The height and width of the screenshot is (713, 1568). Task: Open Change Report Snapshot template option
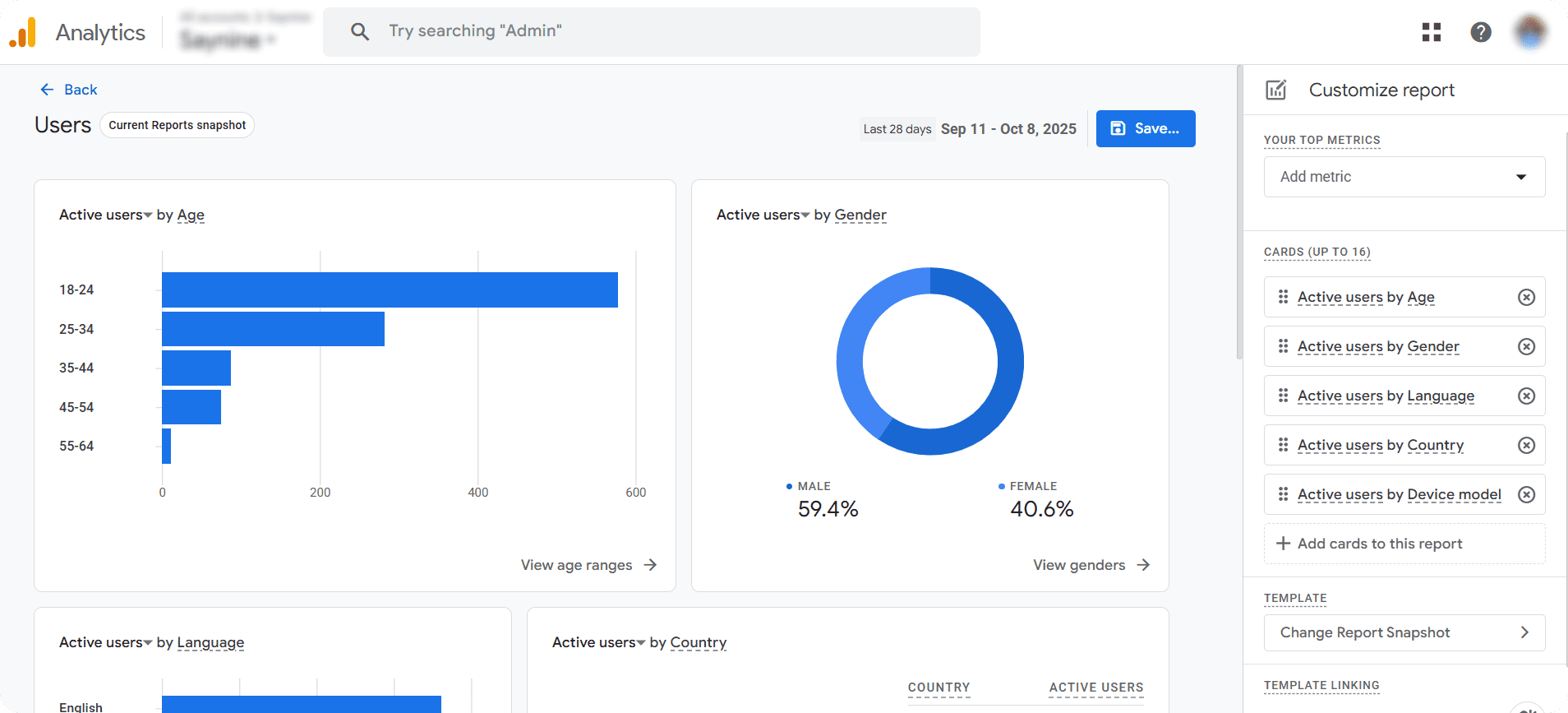click(1404, 632)
